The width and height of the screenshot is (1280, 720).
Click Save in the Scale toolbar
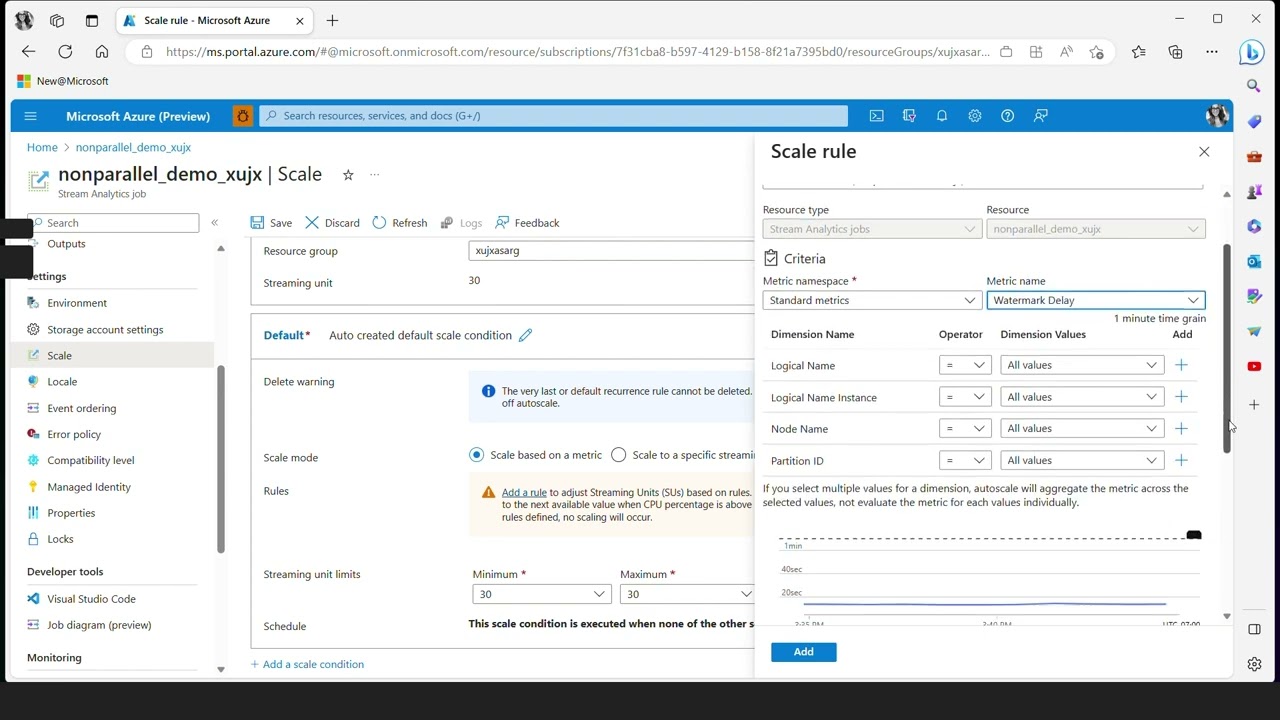pos(271,223)
